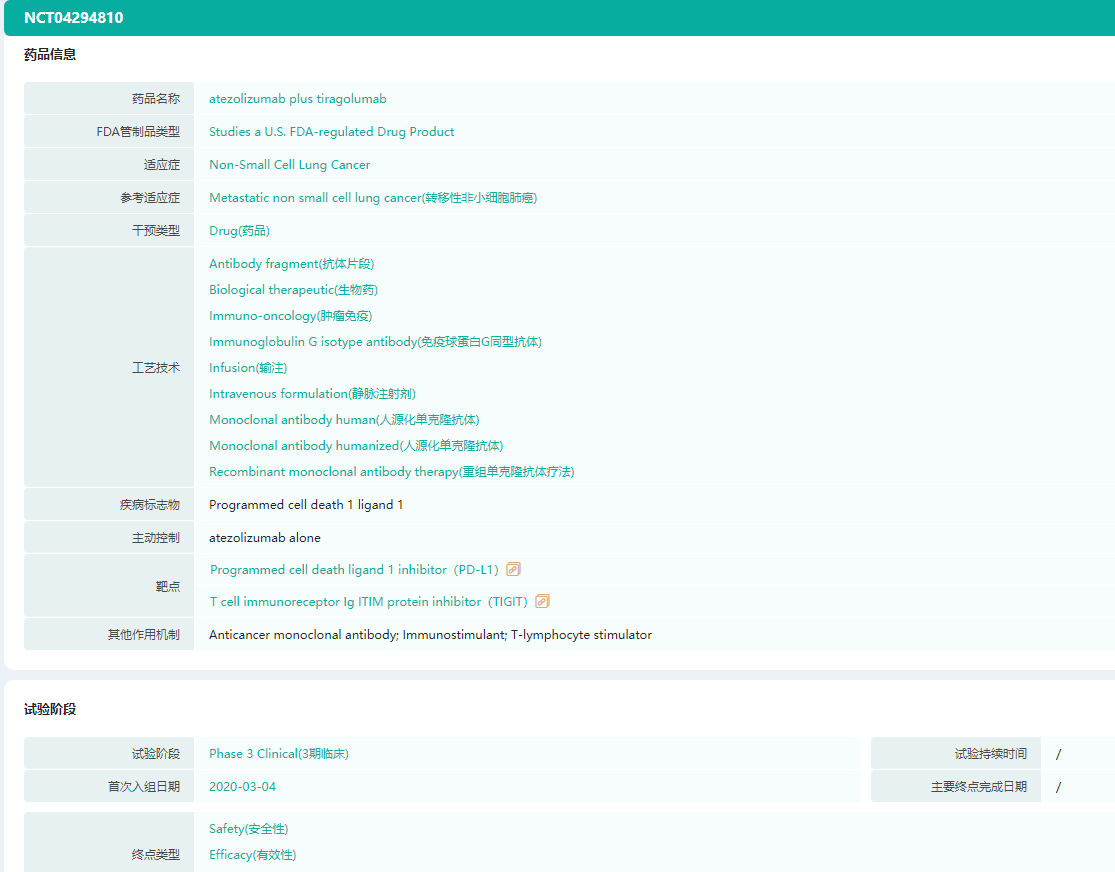Image resolution: width=1115 pixels, height=872 pixels.
Task: Click Immuno-oncology(肿瘤免疫) link
Action: pos(290,316)
